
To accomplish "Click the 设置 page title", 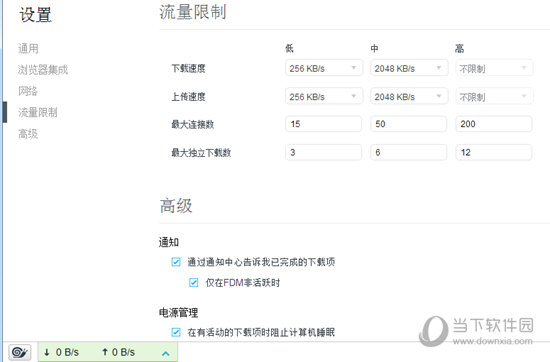I will click(x=35, y=15).
